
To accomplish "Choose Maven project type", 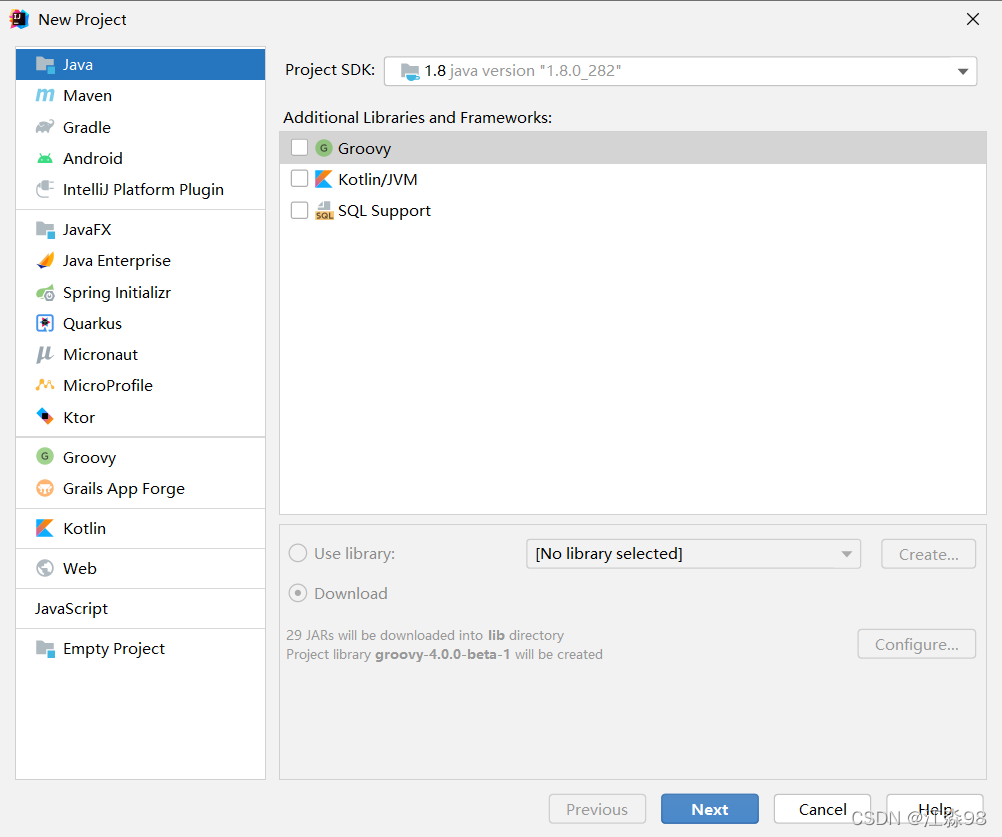I will click(x=141, y=96).
